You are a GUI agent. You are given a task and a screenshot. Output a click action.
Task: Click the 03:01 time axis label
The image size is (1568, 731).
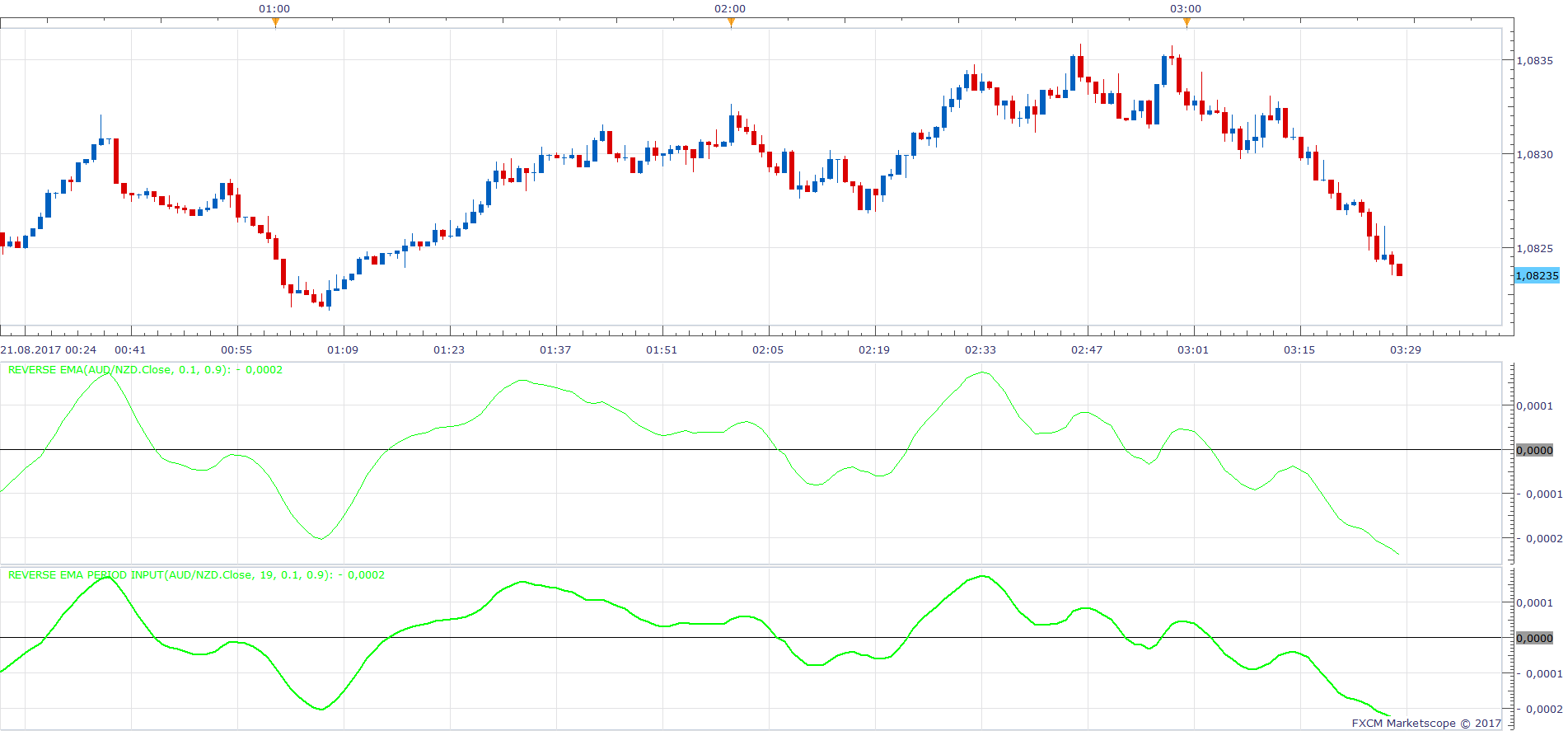(1193, 350)
